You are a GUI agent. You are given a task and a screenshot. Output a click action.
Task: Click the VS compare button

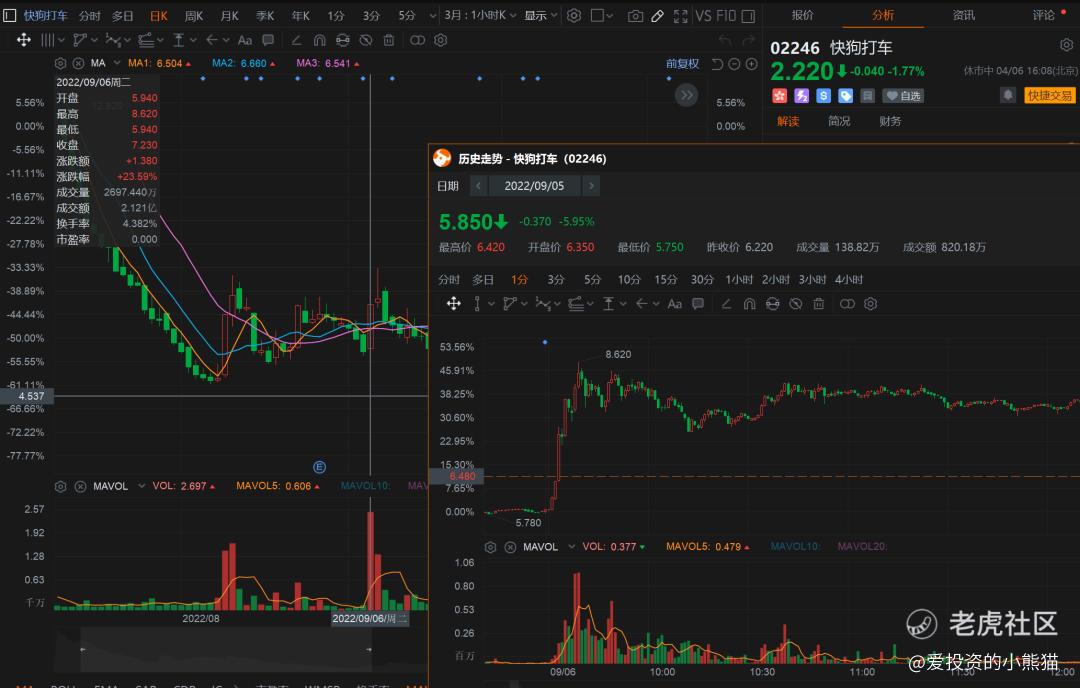[703, 15]
